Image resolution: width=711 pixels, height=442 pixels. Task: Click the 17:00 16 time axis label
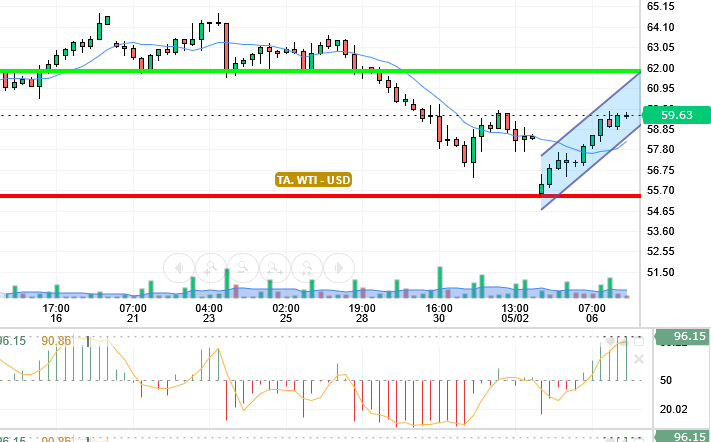(x=56, y=313)
